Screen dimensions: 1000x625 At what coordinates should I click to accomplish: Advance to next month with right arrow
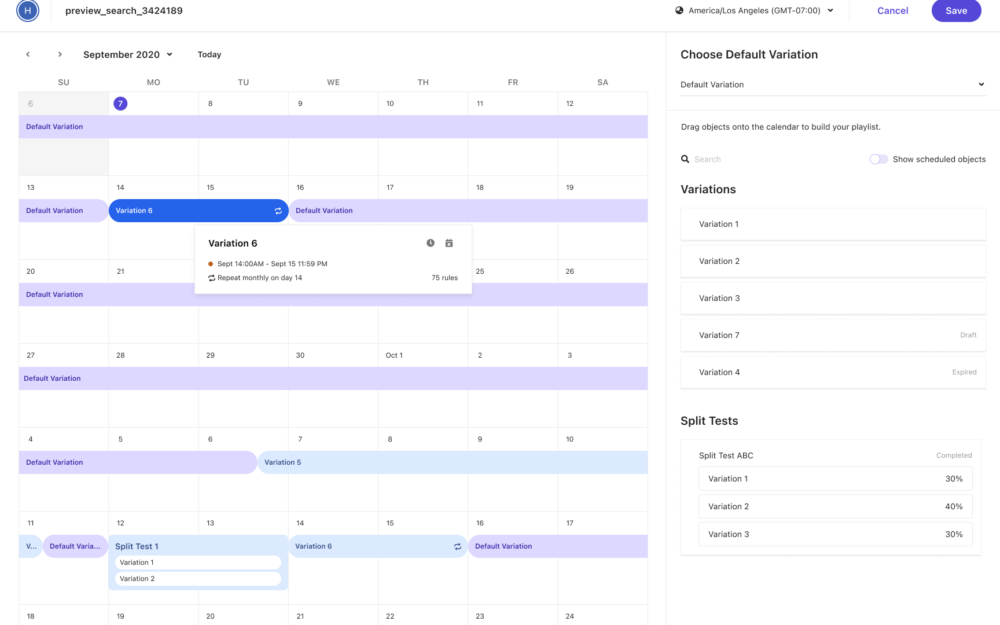[x=60, y=55]
